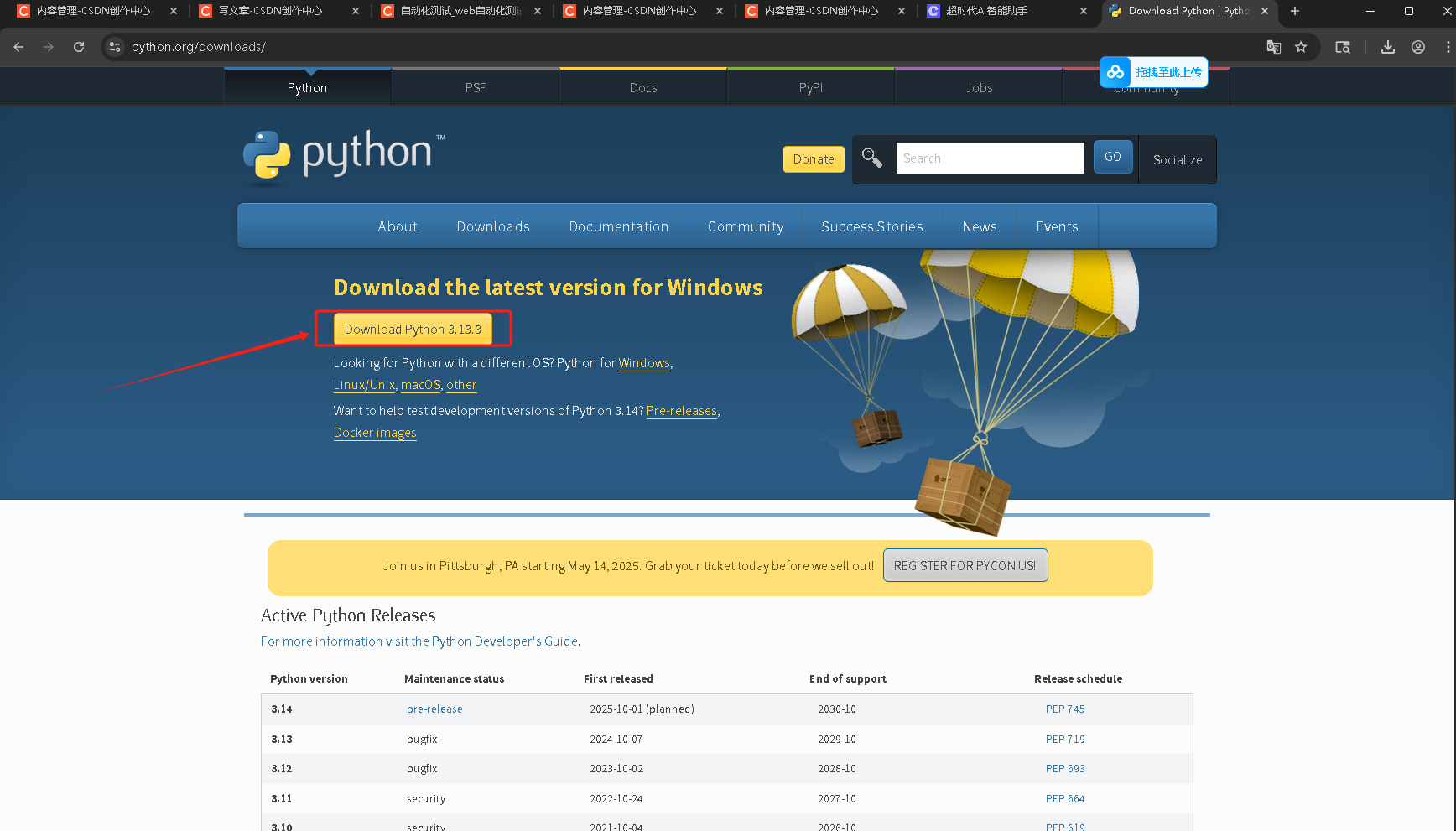Open the PEP 693 link

pyautogui.click(x=1065, y=768)
